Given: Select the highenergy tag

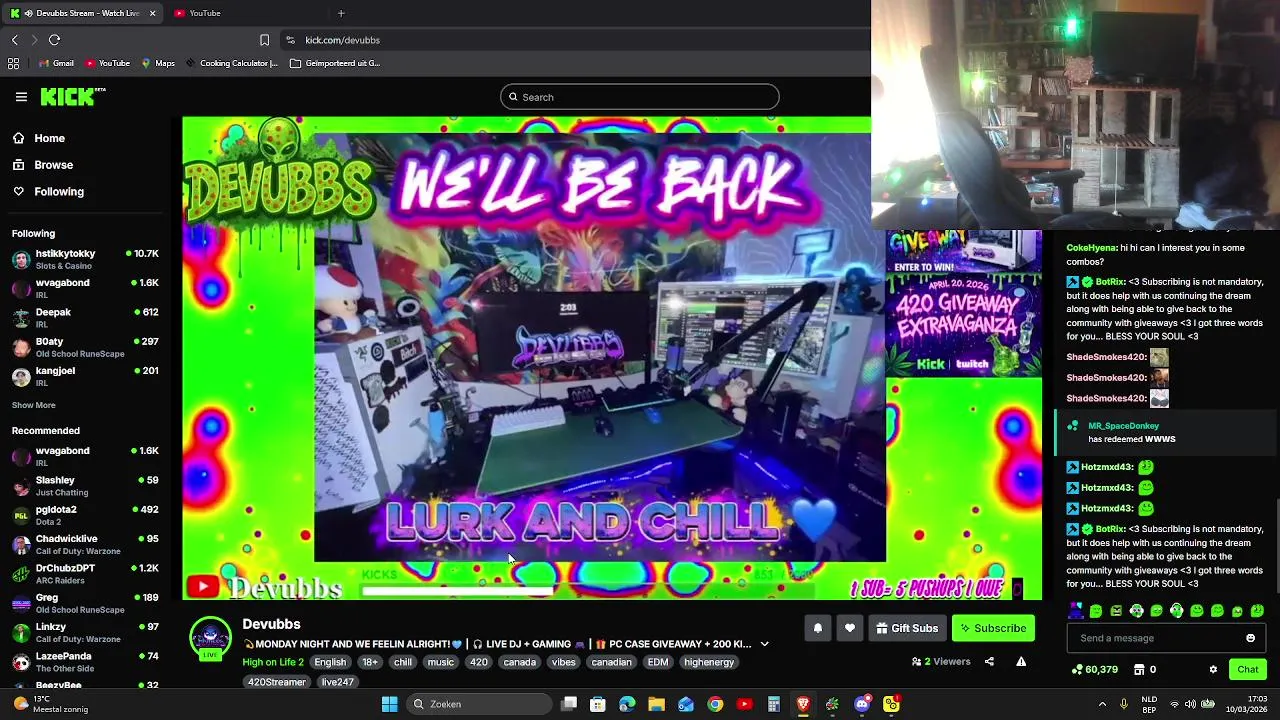Looking at the screenshot, I should [709, 662].
